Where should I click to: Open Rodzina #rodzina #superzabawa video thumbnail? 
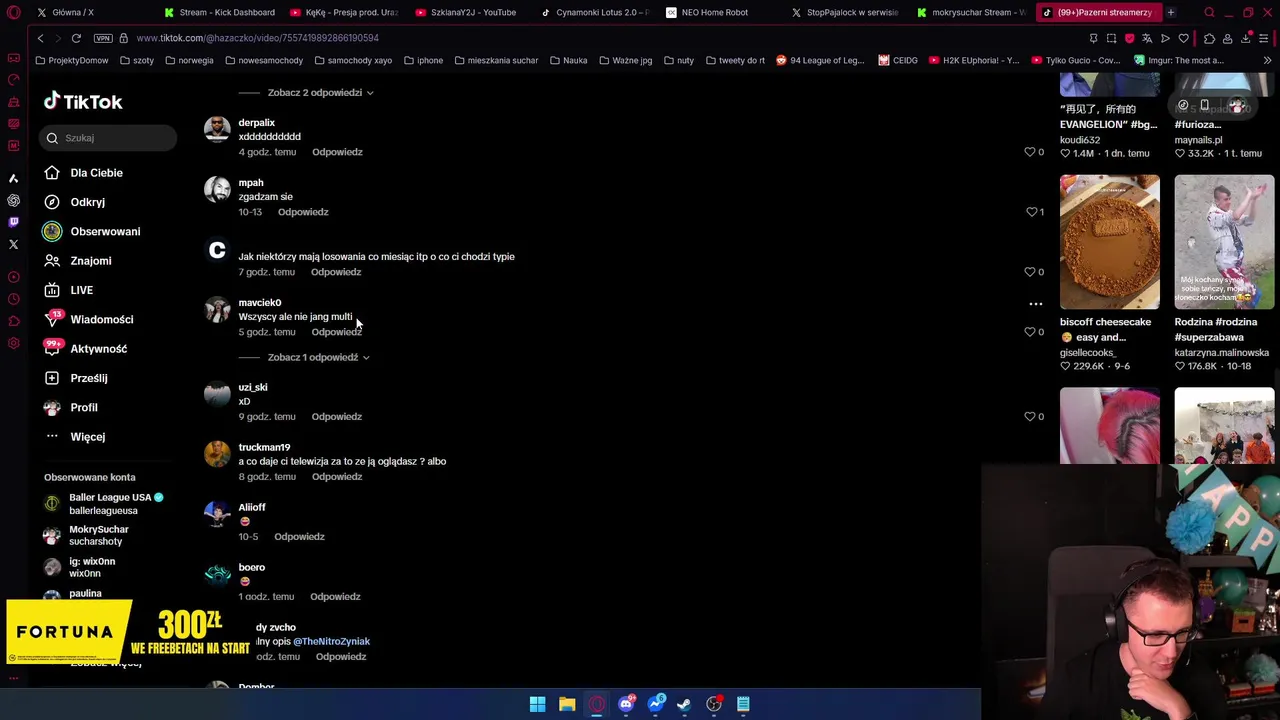(1224, 242)
